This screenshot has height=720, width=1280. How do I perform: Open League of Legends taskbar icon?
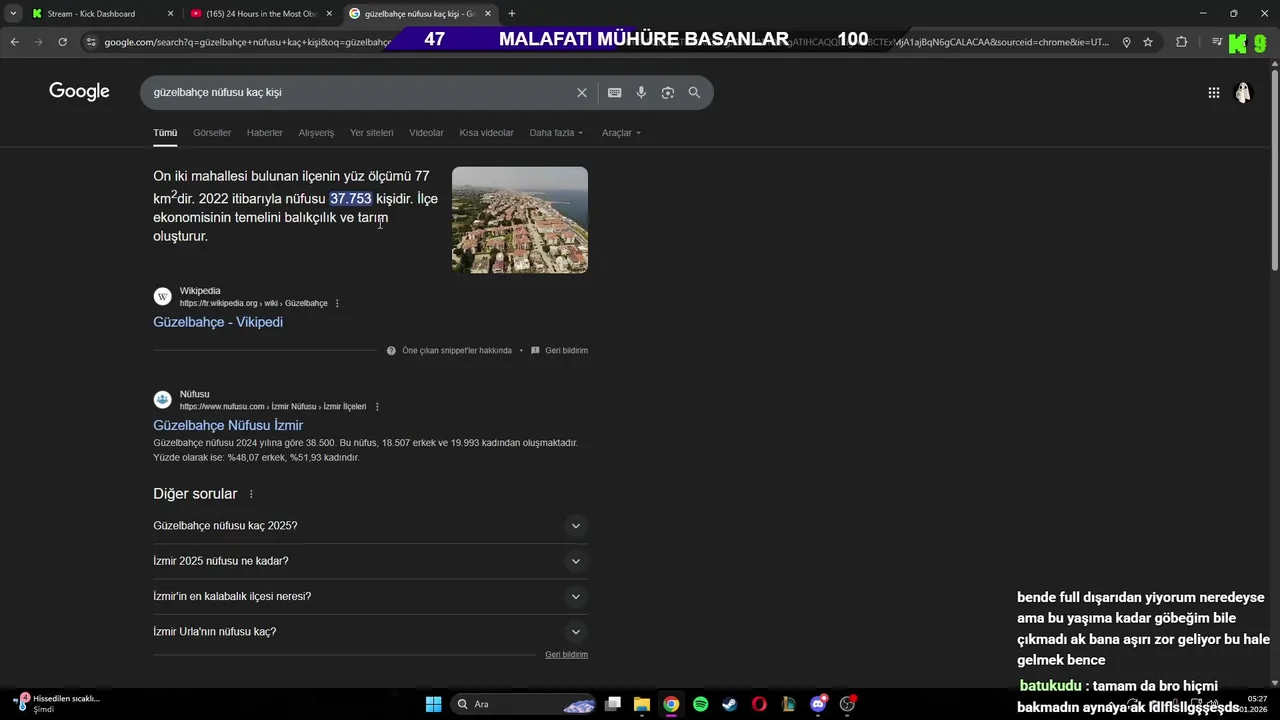[x=789, y=704]
